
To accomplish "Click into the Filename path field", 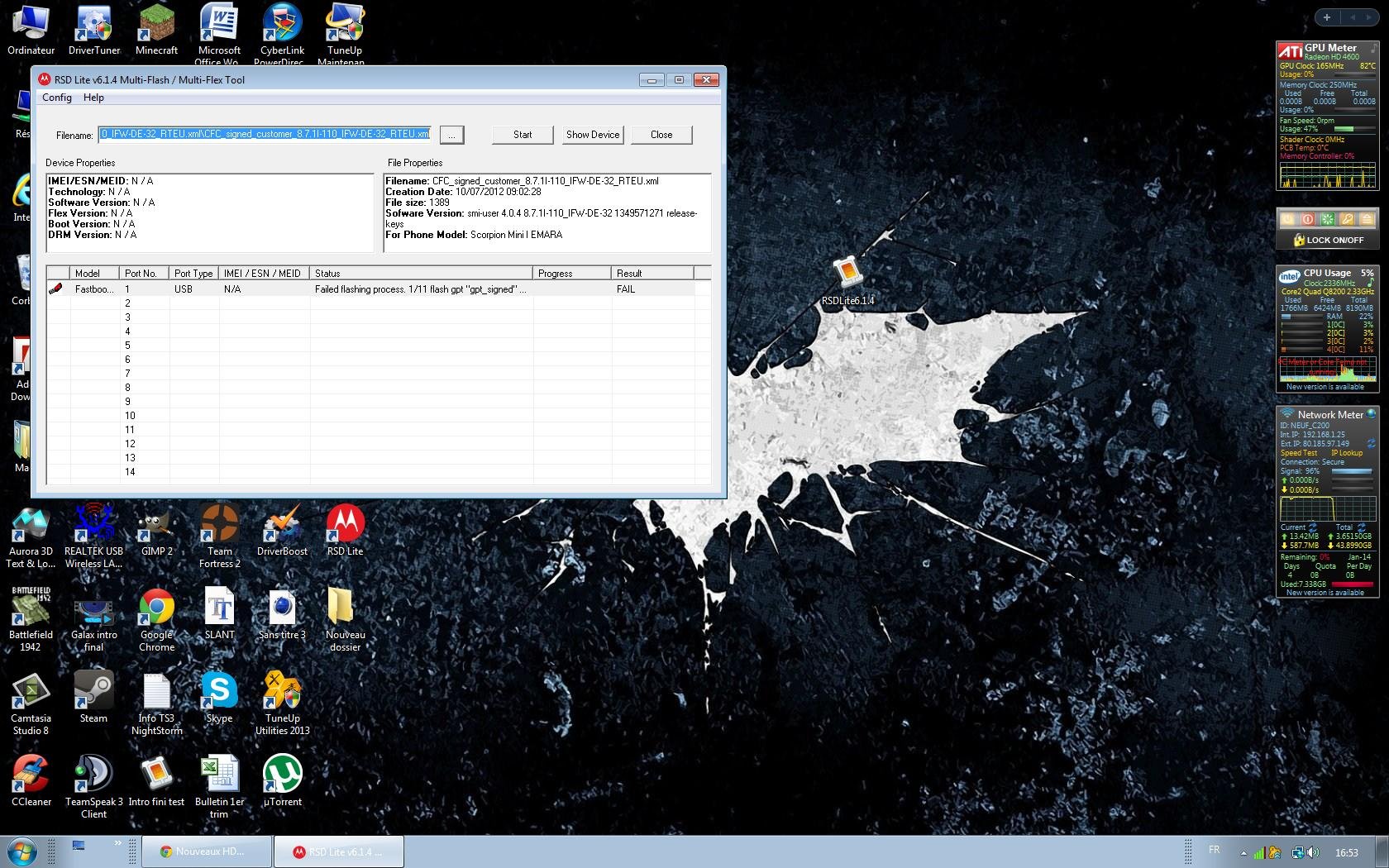I will click(x=265, y=134).
